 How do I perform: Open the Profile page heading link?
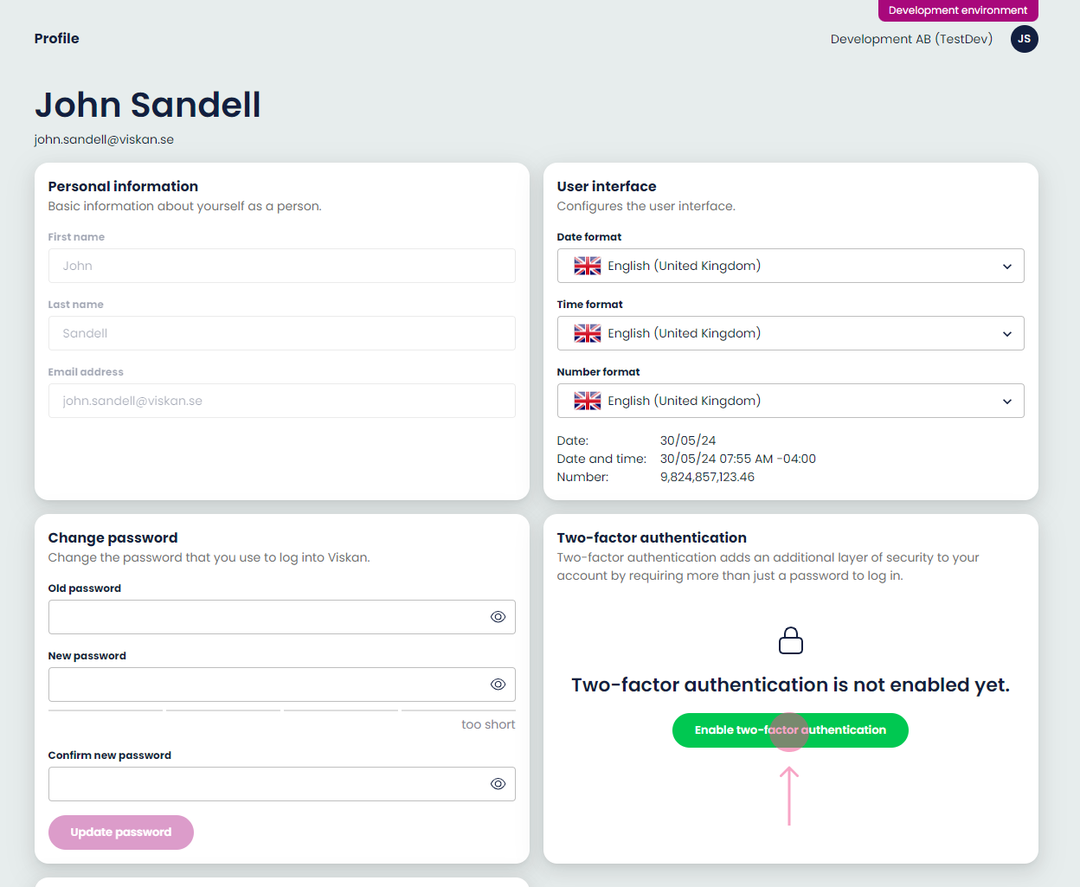[57, 38]
